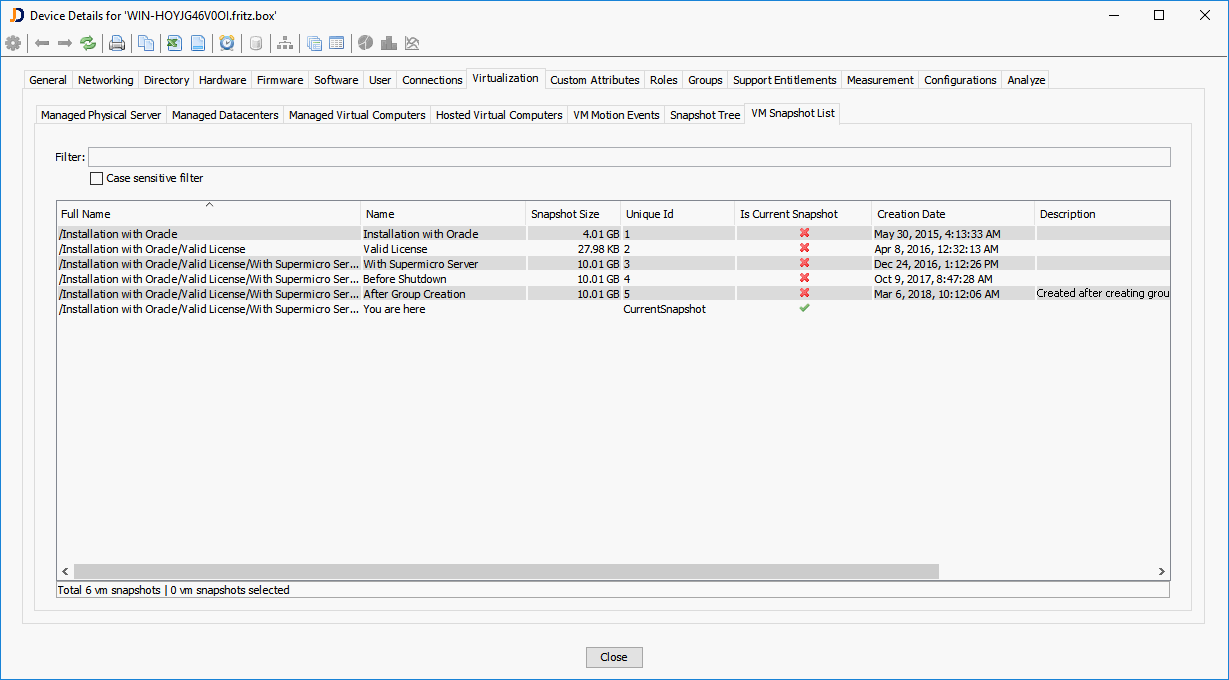The width and height of the screenshot is (1229, 680).
Task: Click the network topology icon
Action: 284,43
